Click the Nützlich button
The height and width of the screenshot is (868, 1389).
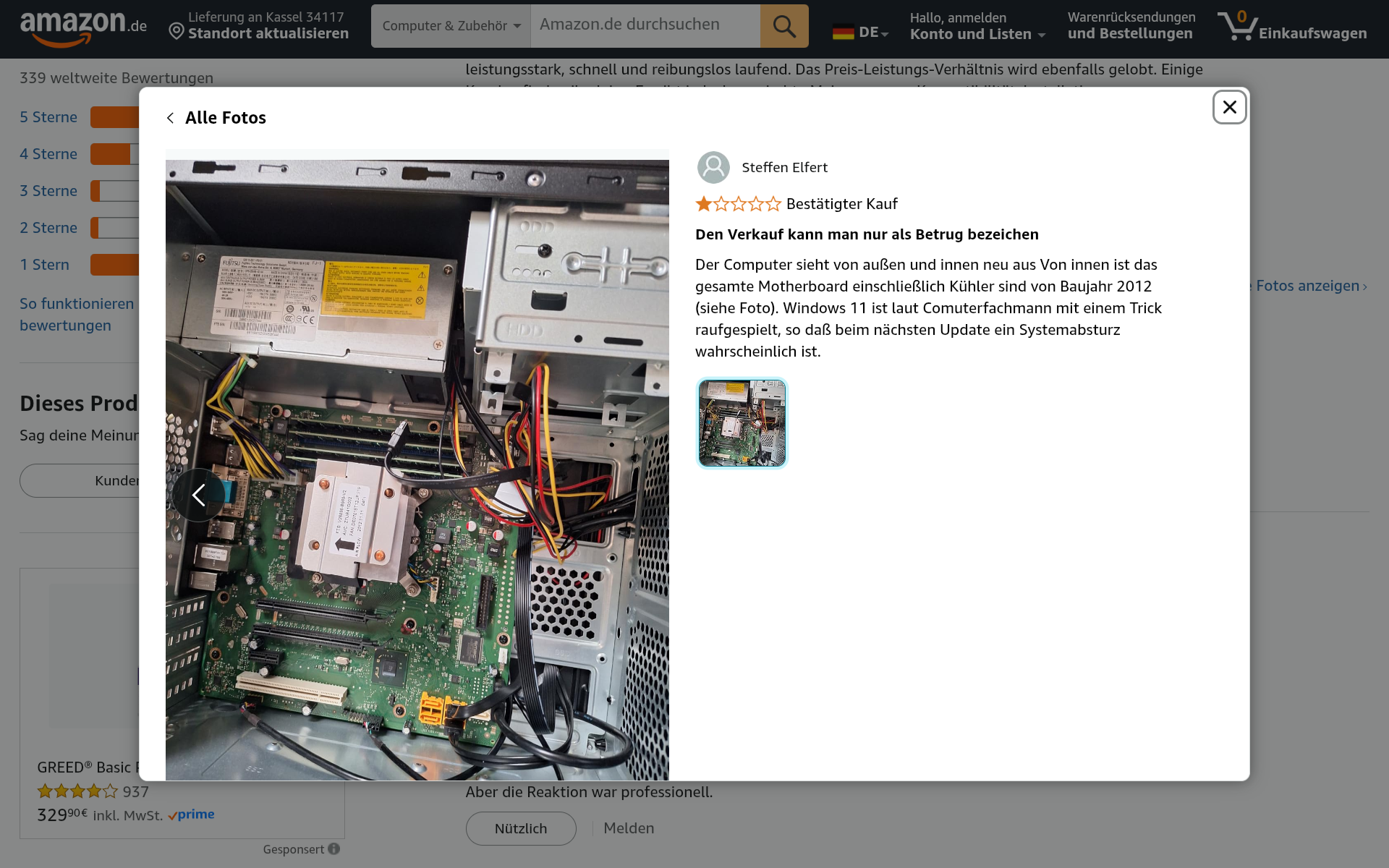point(521,828)
